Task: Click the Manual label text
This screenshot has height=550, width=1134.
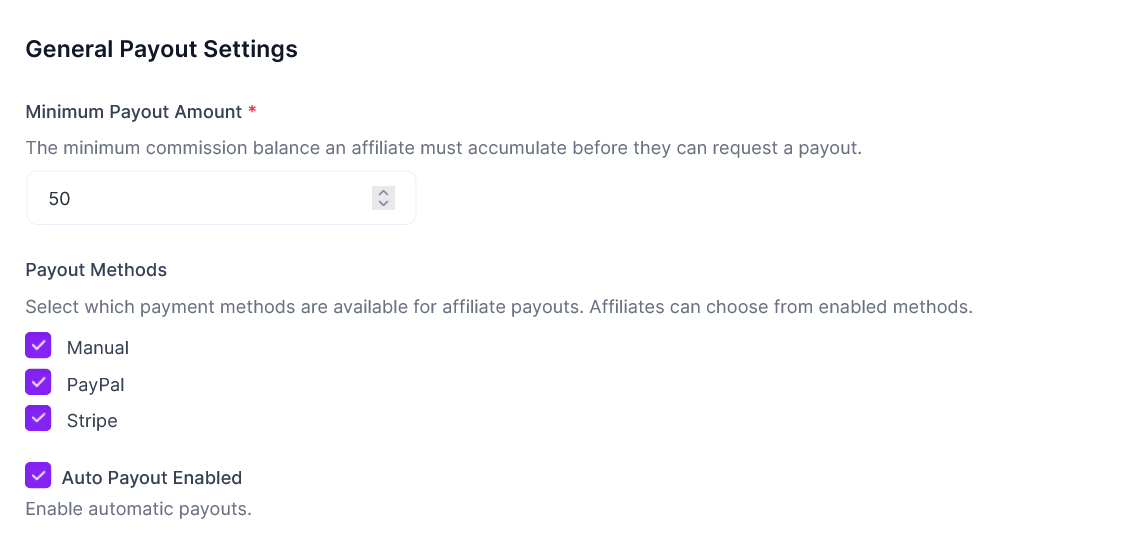Action: point(97,348)
